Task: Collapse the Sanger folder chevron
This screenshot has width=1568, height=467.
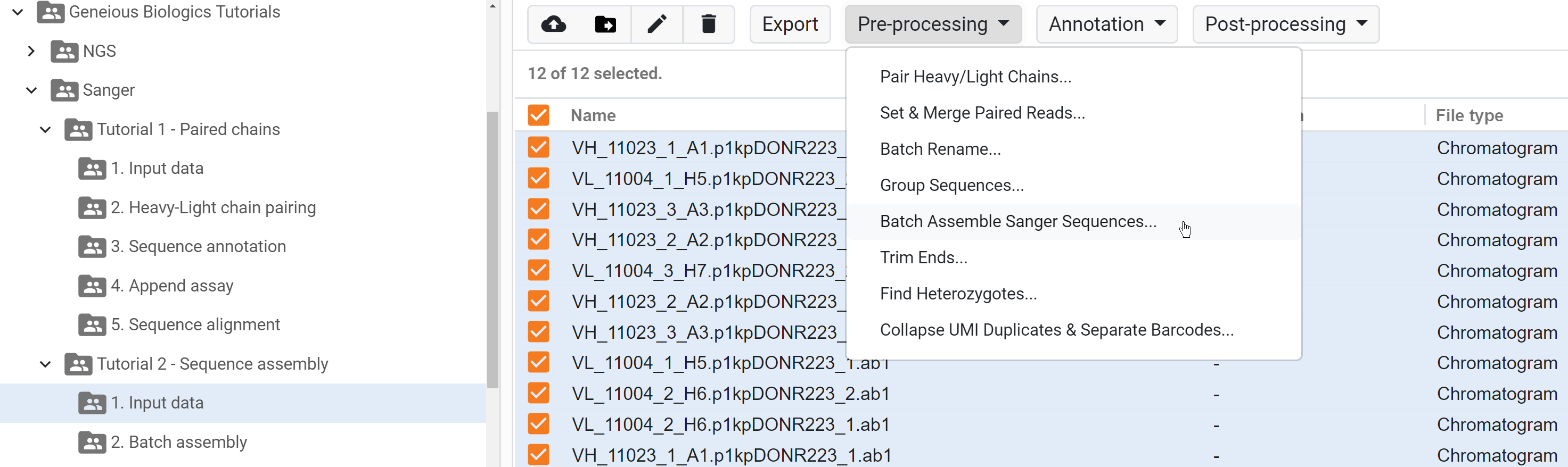Action: [31, 90]
